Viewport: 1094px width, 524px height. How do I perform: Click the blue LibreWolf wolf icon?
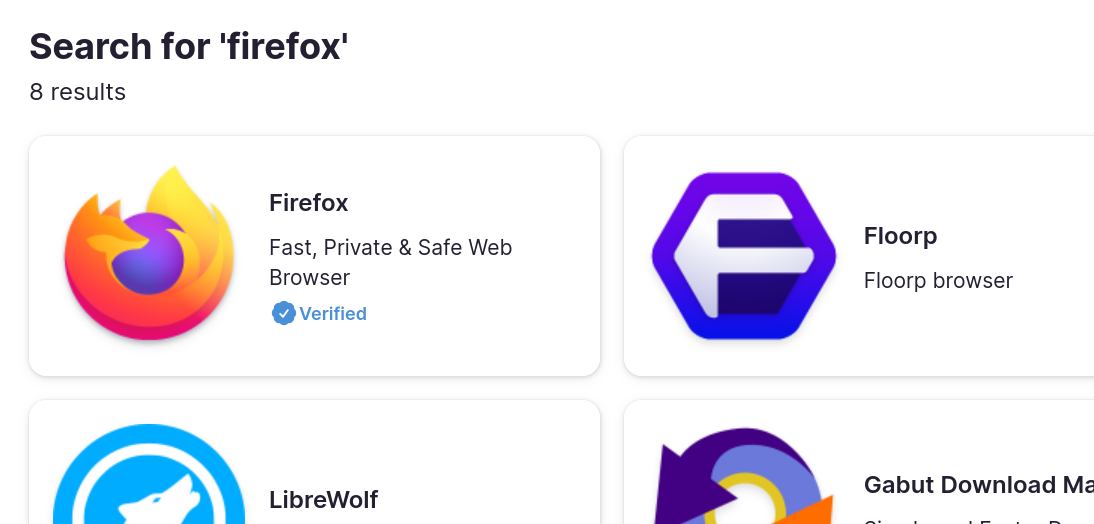pyautogui.click(x=149, y=474)
